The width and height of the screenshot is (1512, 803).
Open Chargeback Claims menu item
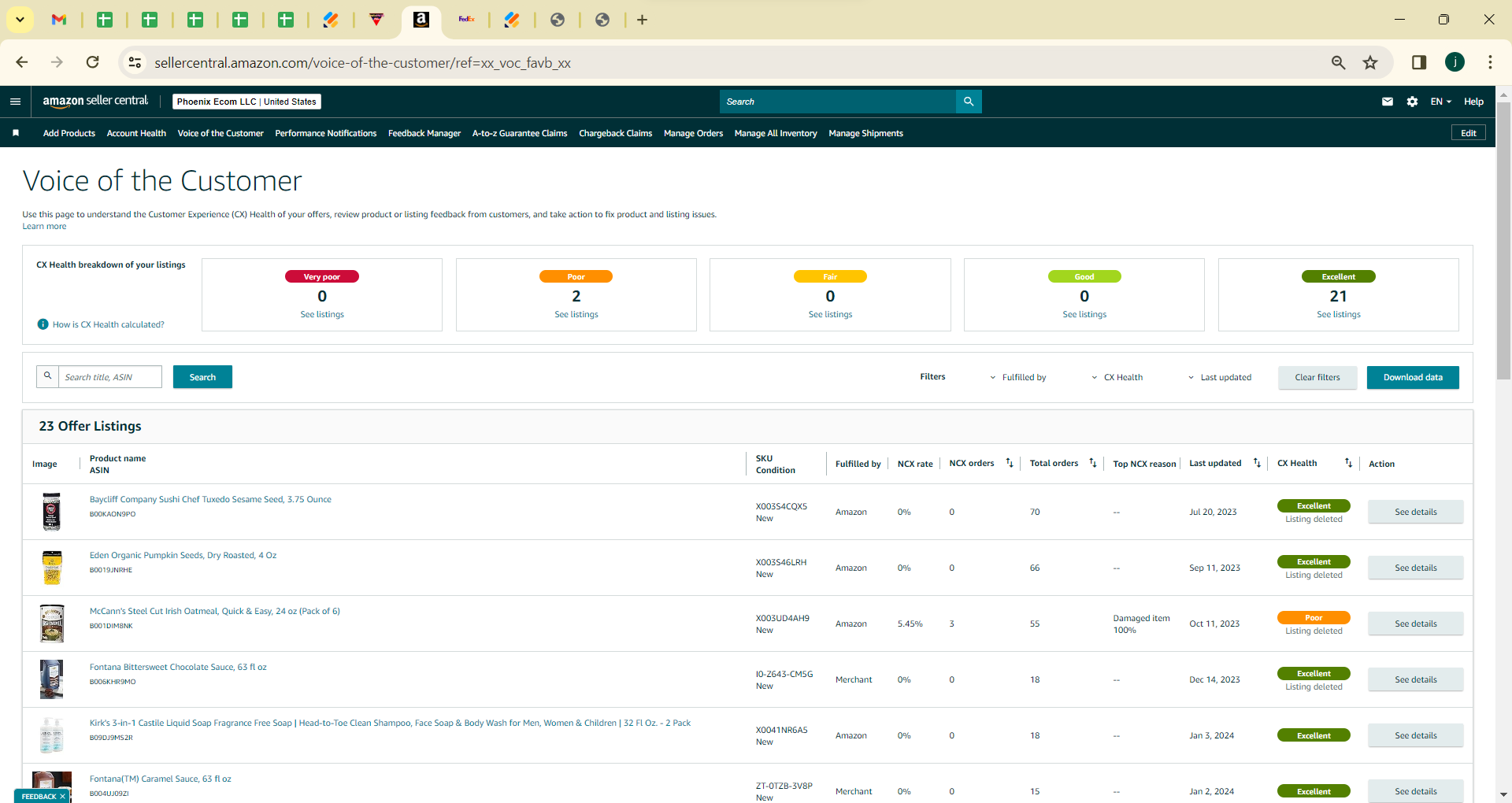[x=616, y=133]
